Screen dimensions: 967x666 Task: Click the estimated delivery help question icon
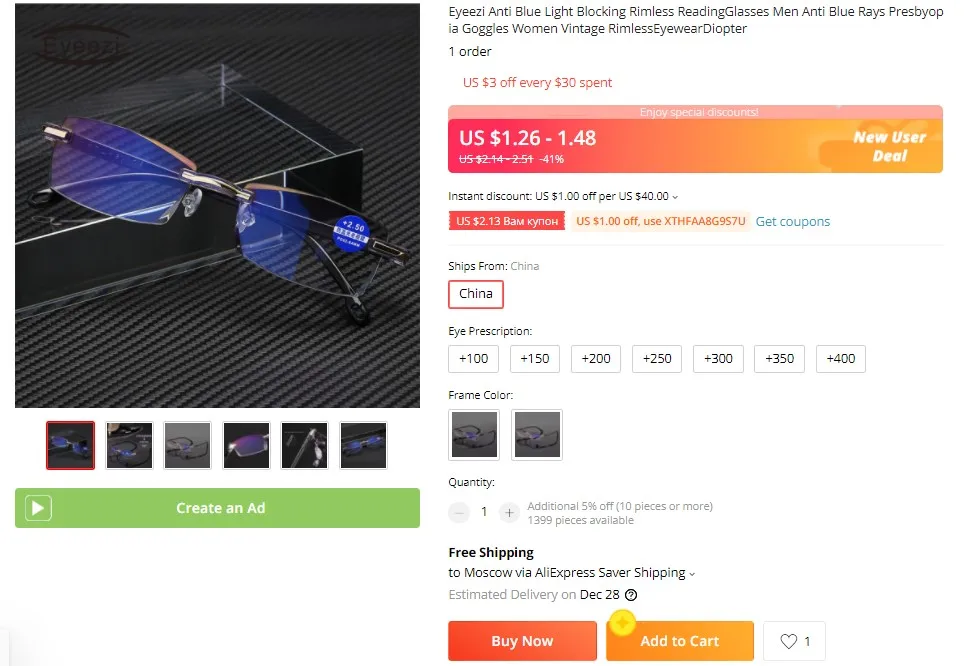[x=631, y=595]
